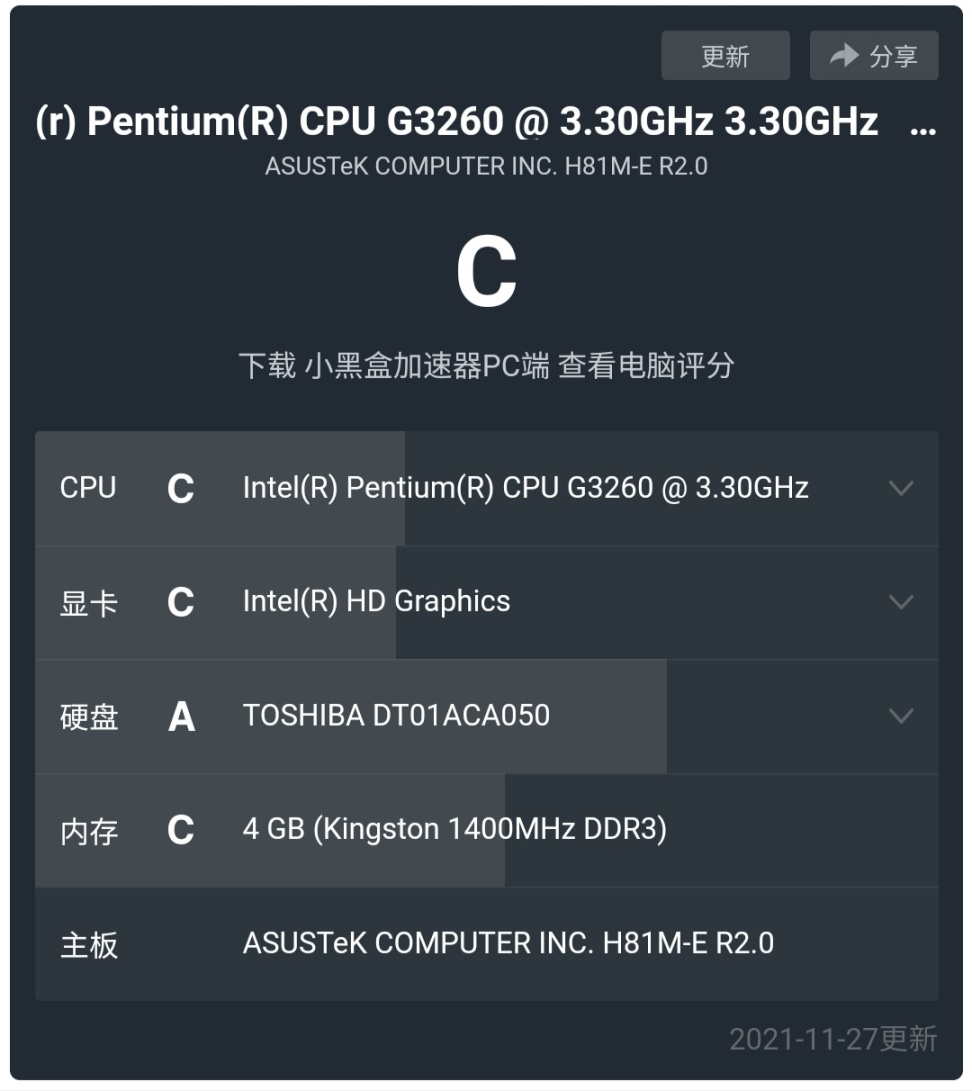Click the 分享 share button
This screenshot has height=1091, width=972.
click(873, 56)
